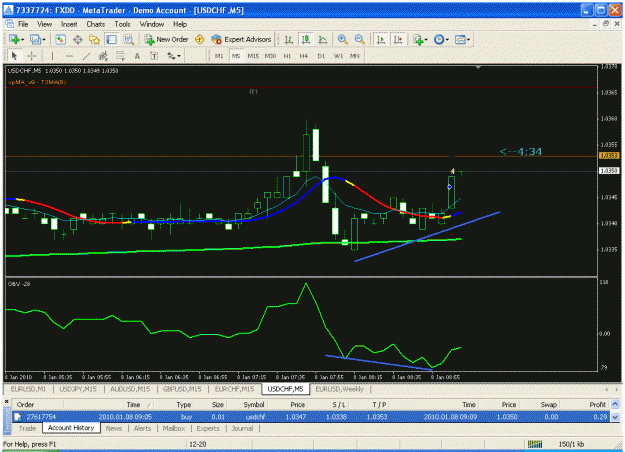The width and height of the screenshot is (625, 452).
Task: Click the order row icon for 27617754
Action: (18, 417)
